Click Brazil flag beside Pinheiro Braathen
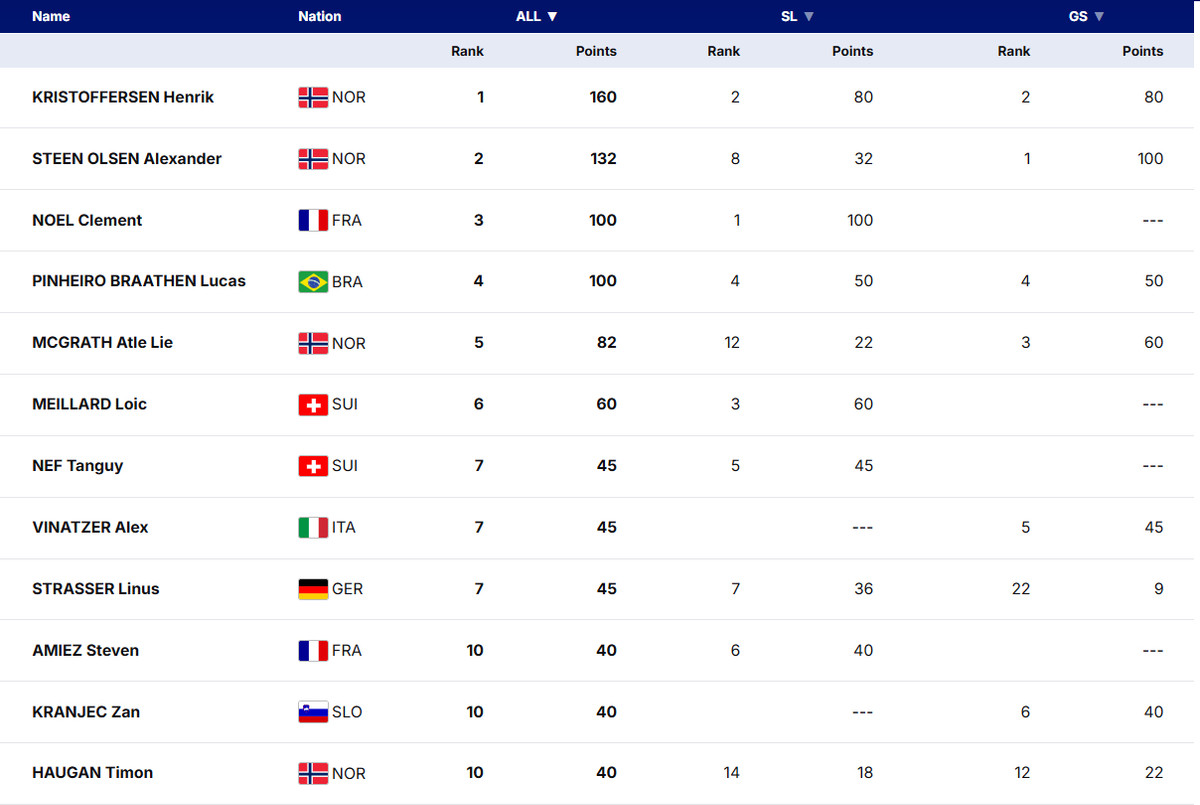This screenshot has height=805, width=1200. [313, 282]
